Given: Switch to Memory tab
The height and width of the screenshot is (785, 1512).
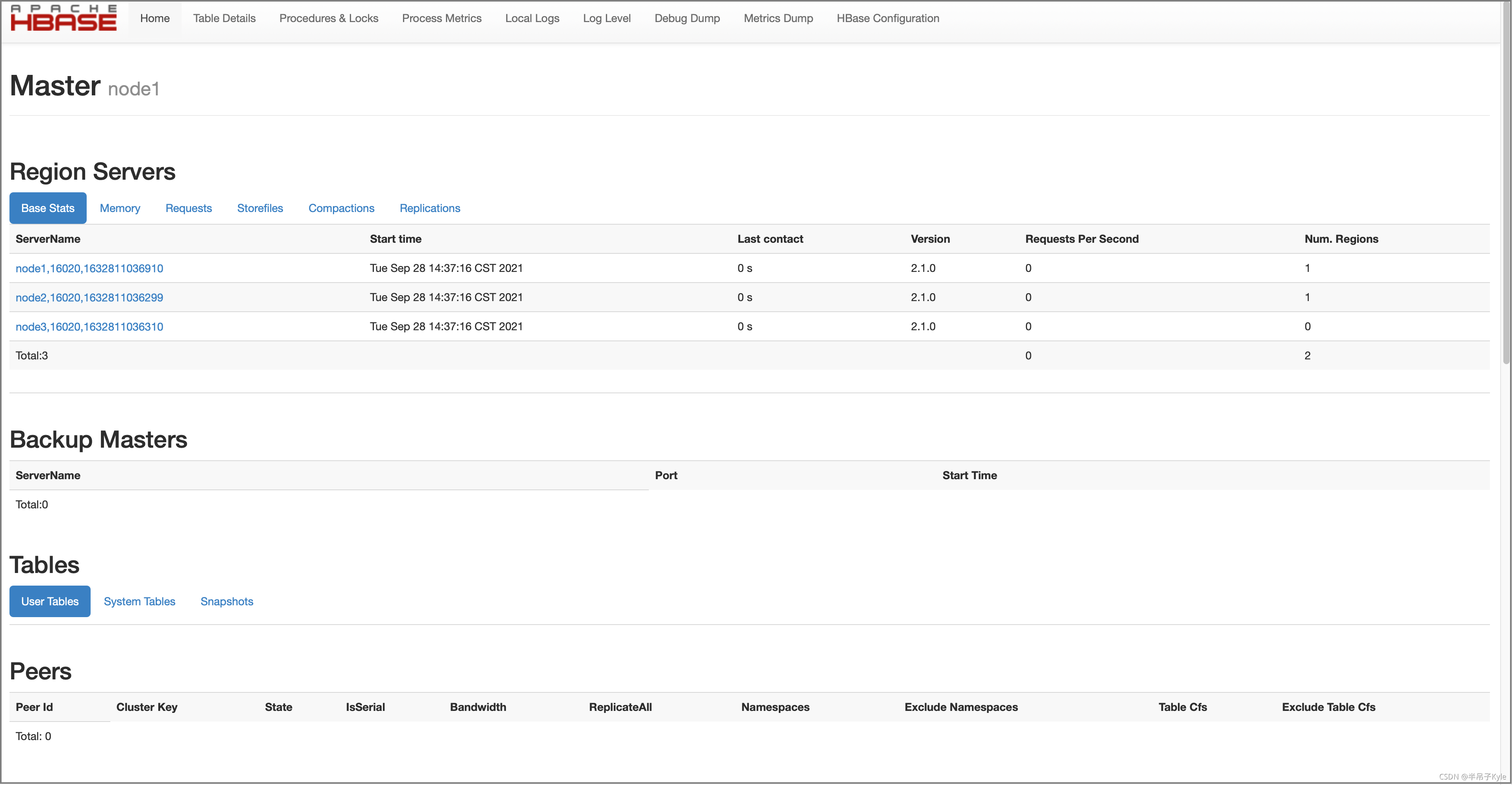Looking at the screenshot, I should pyautogui.click(x=120, y=208).
